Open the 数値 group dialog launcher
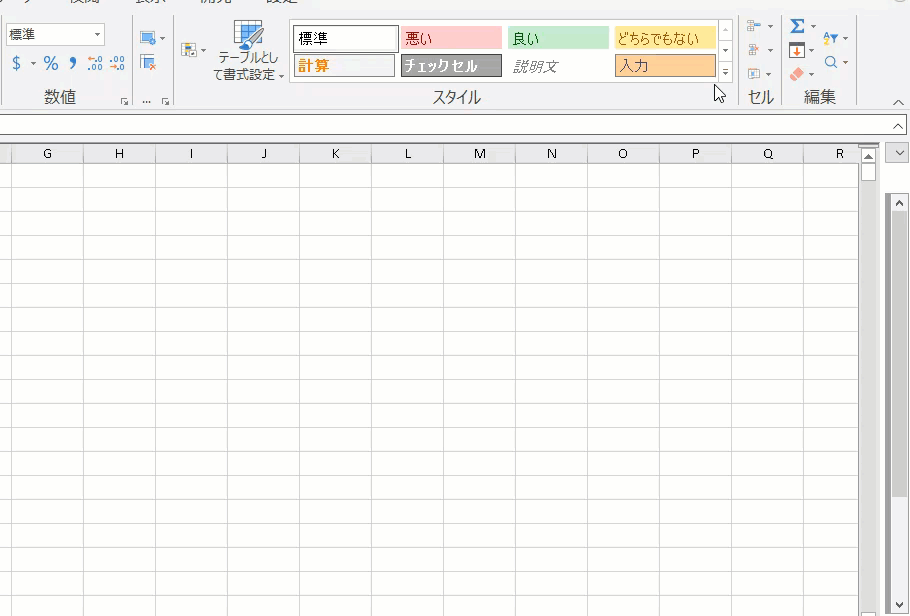910x616 pixels. click(x=124, y=102)
